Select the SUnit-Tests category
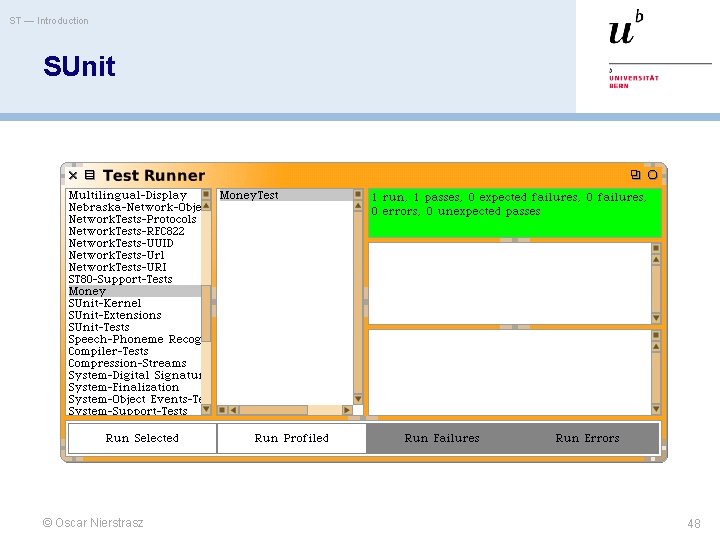This screenshot has width=720, height=540. pos(134,327)
